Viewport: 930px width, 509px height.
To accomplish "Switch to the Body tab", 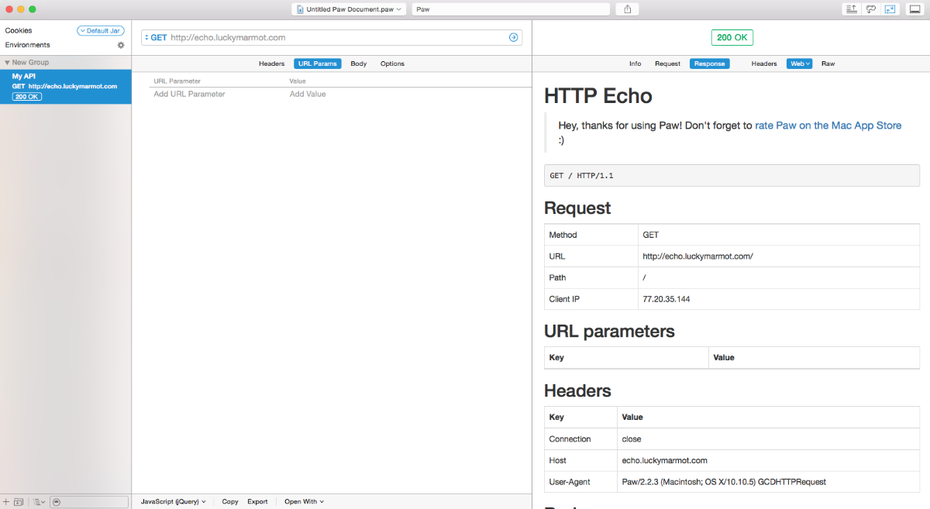I will (x=358, y=63).
